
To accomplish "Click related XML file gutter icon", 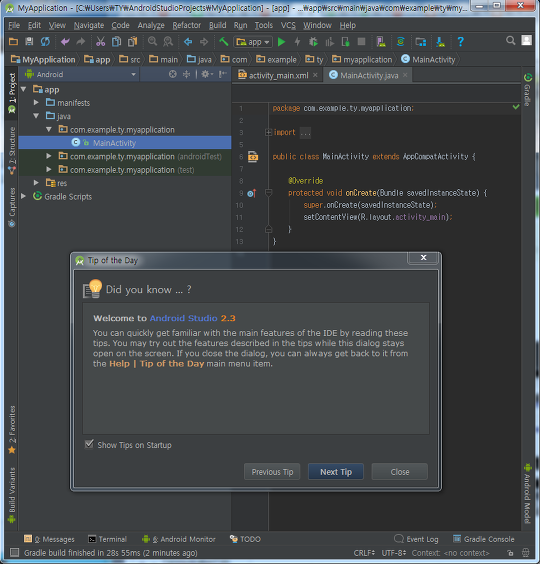I will coord(253,157).
